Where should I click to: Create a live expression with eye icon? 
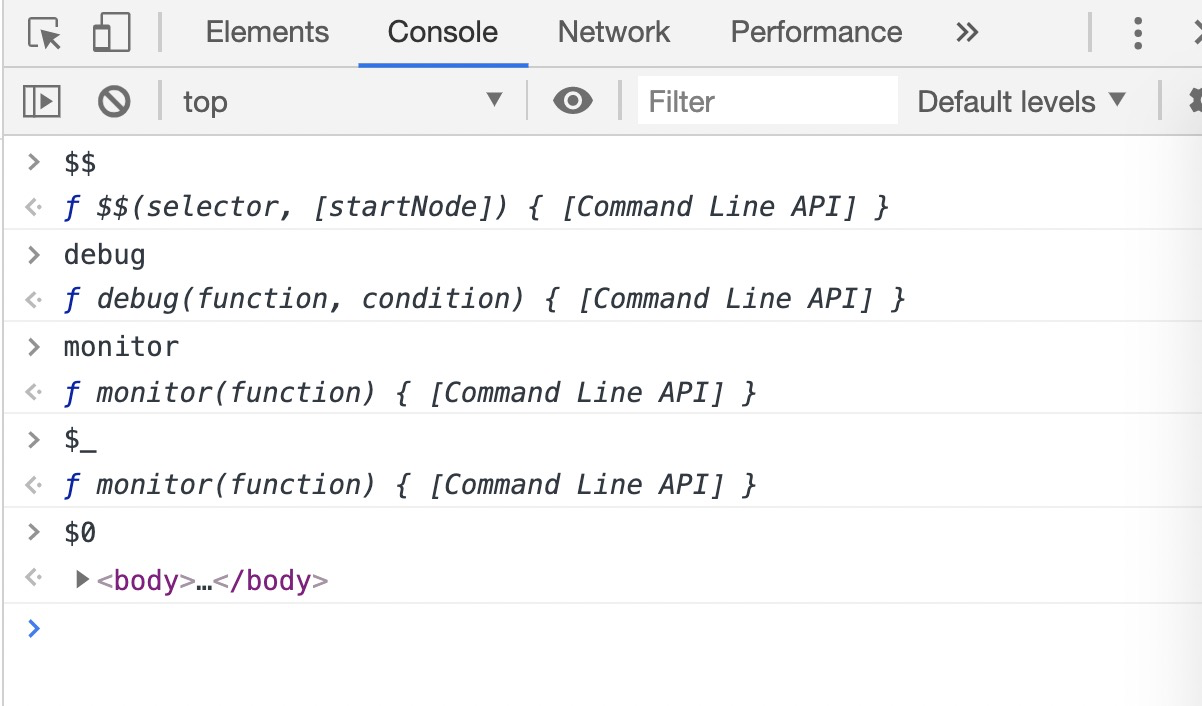pyautogui.click(x=572, y=101)
